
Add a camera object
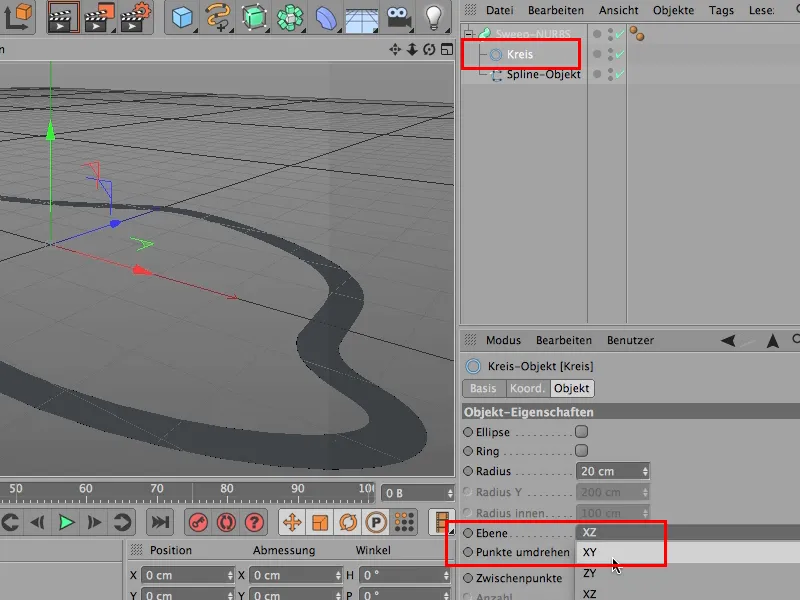pos(398,17)
